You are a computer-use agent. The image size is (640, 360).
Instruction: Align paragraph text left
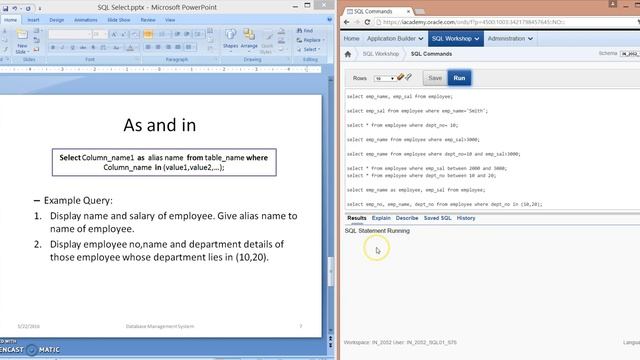pos(148,47)
